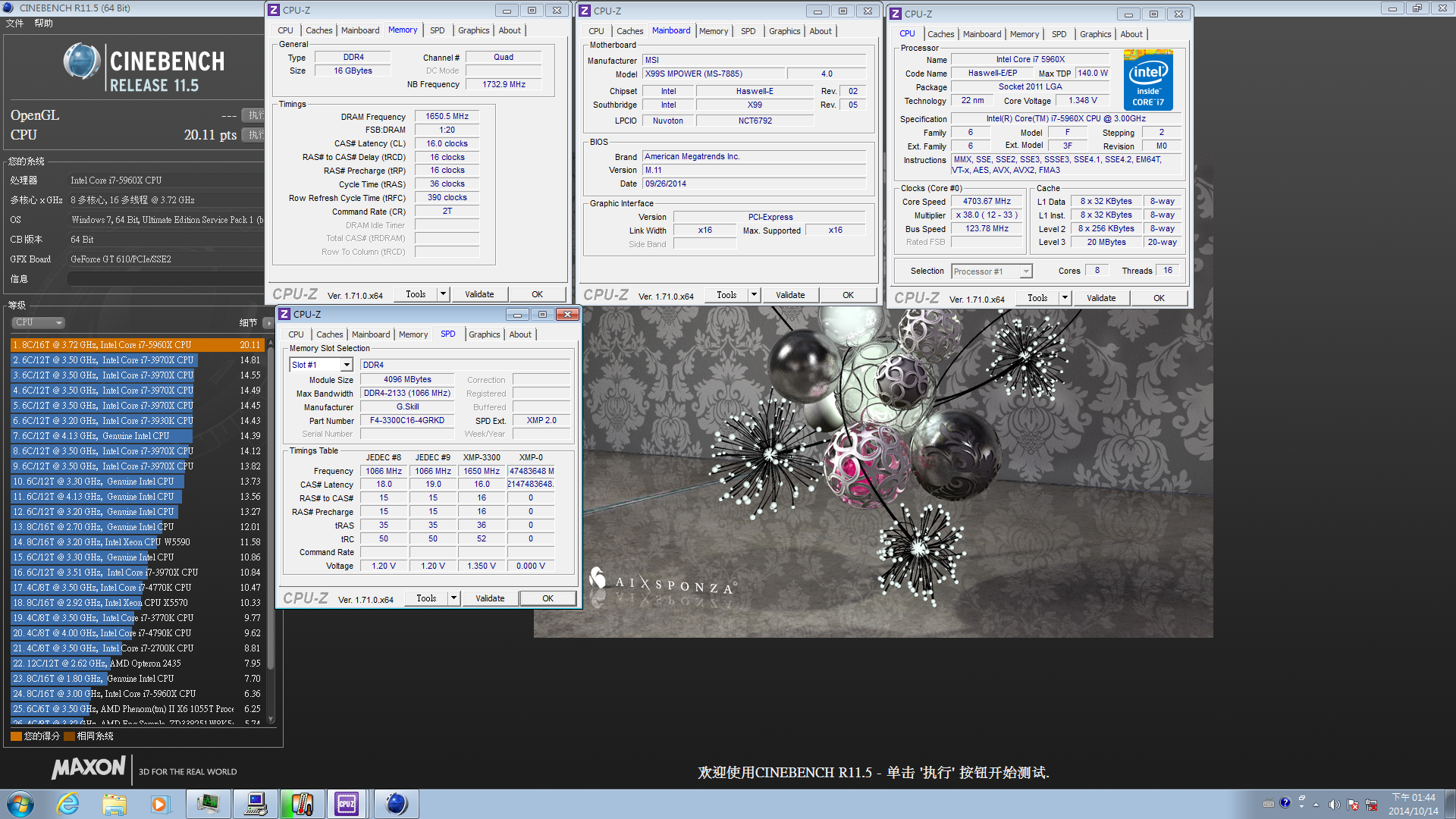Select CPU tab in Memory window
1456x819 pixels.
tap(285, 30)
